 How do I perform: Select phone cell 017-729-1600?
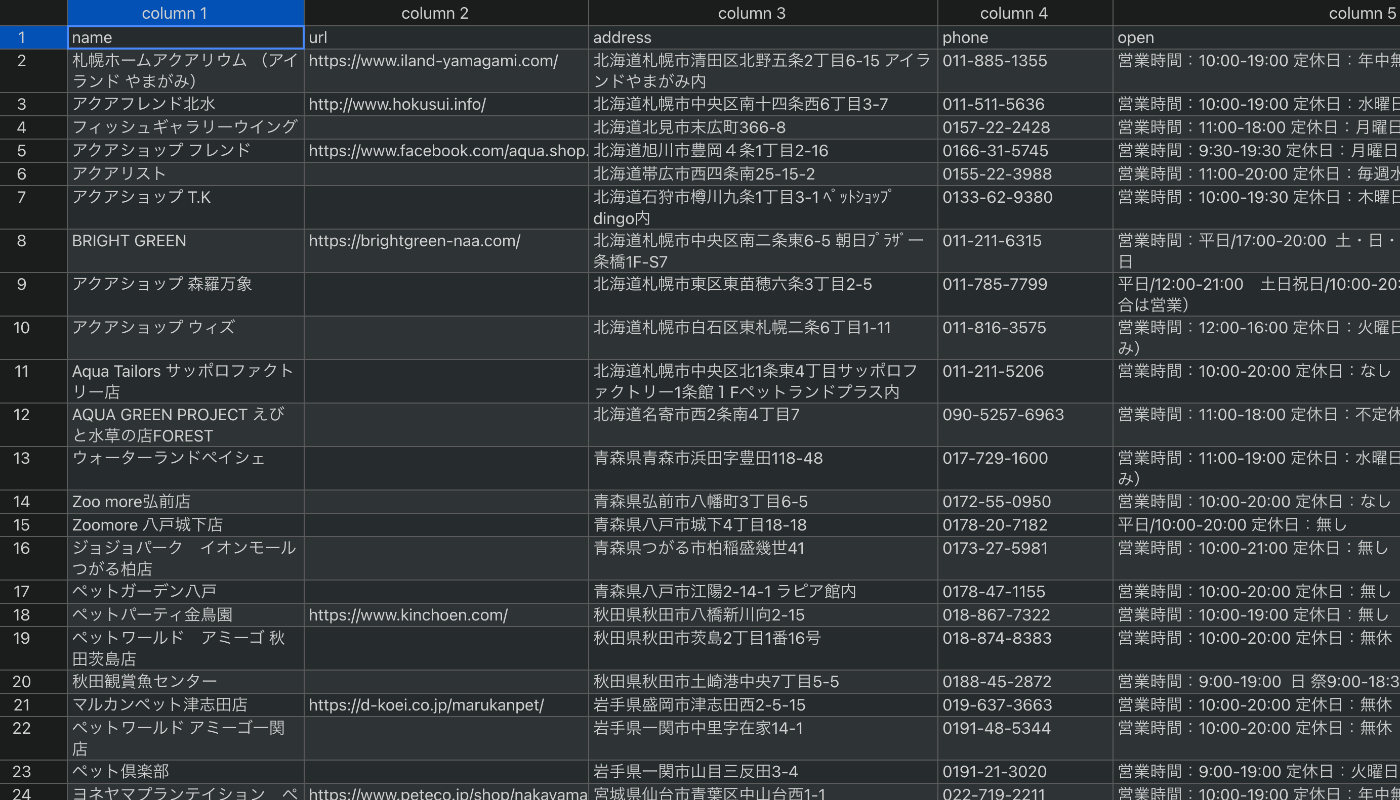click(1025, 468)
